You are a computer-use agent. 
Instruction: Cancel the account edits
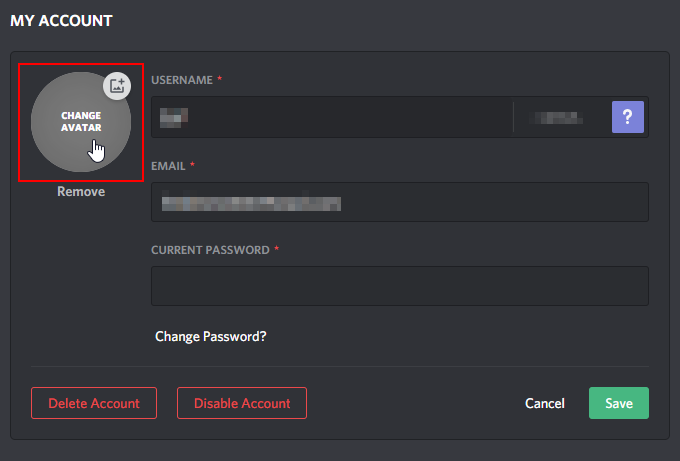(545, 403)
